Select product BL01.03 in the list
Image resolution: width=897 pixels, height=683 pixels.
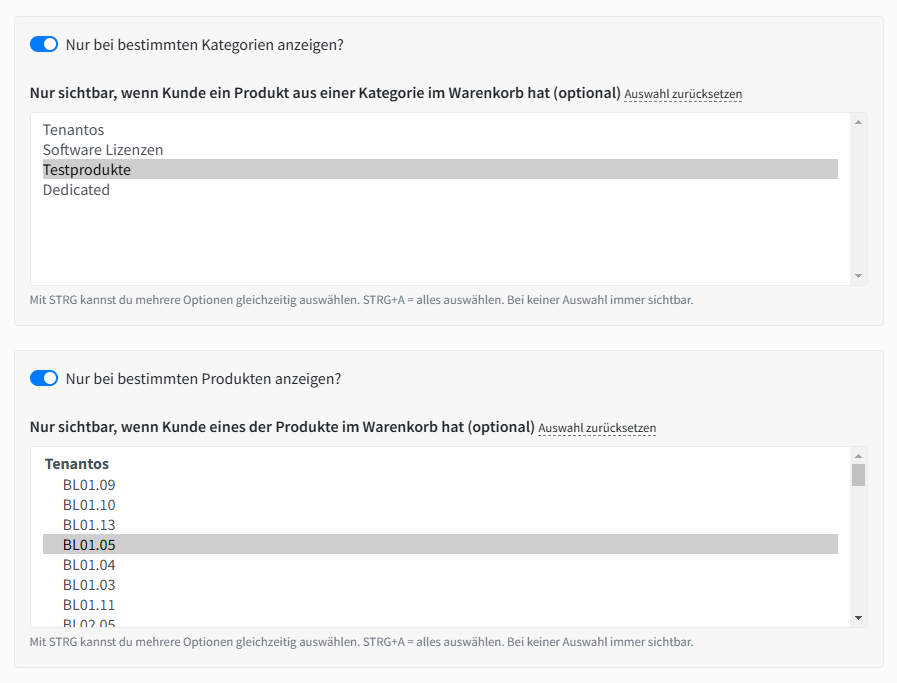coord(89,585)
